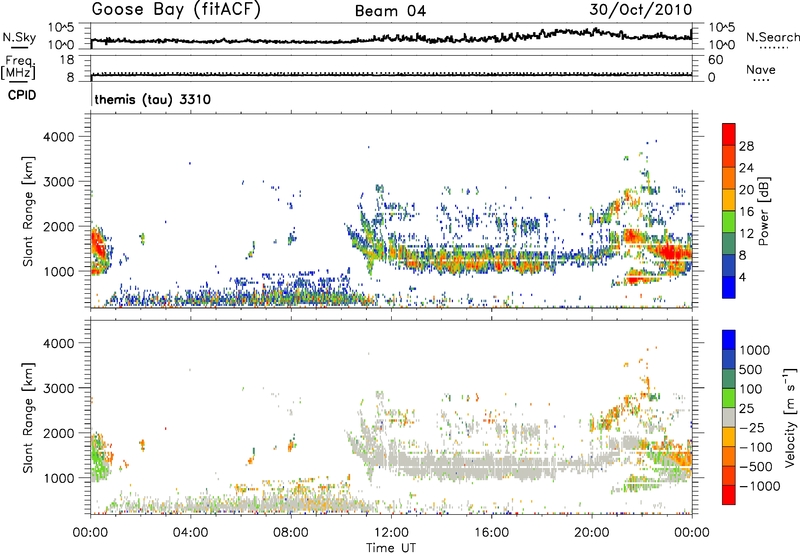Screen dimensions: 800x554
Task: Click the blue bottom of the Power colorbar
Action: pyautogui.click(x=729, y=287)
